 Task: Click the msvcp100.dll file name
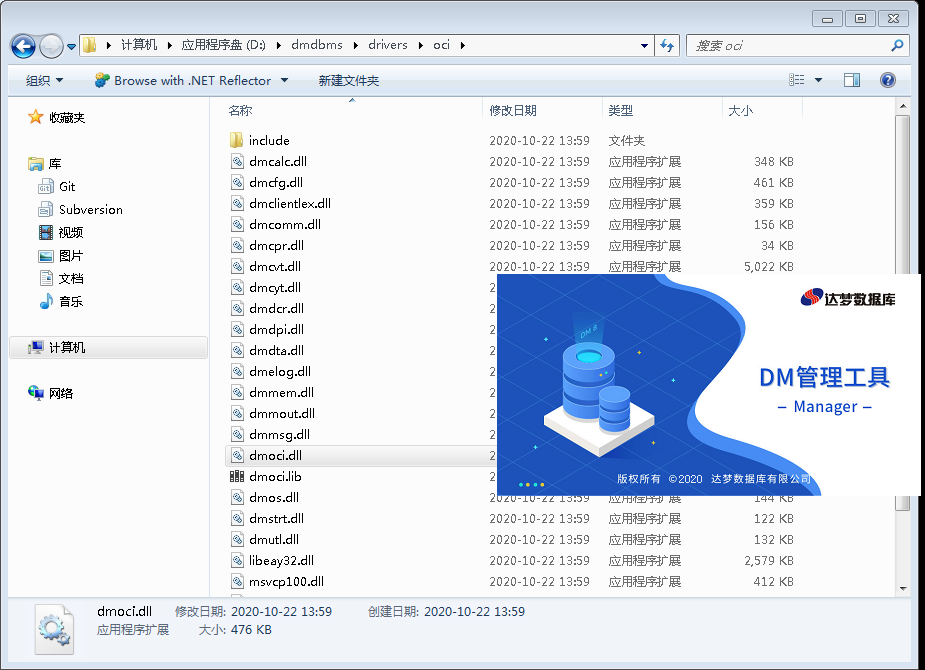pyautogui.click(x=286, y=582)
